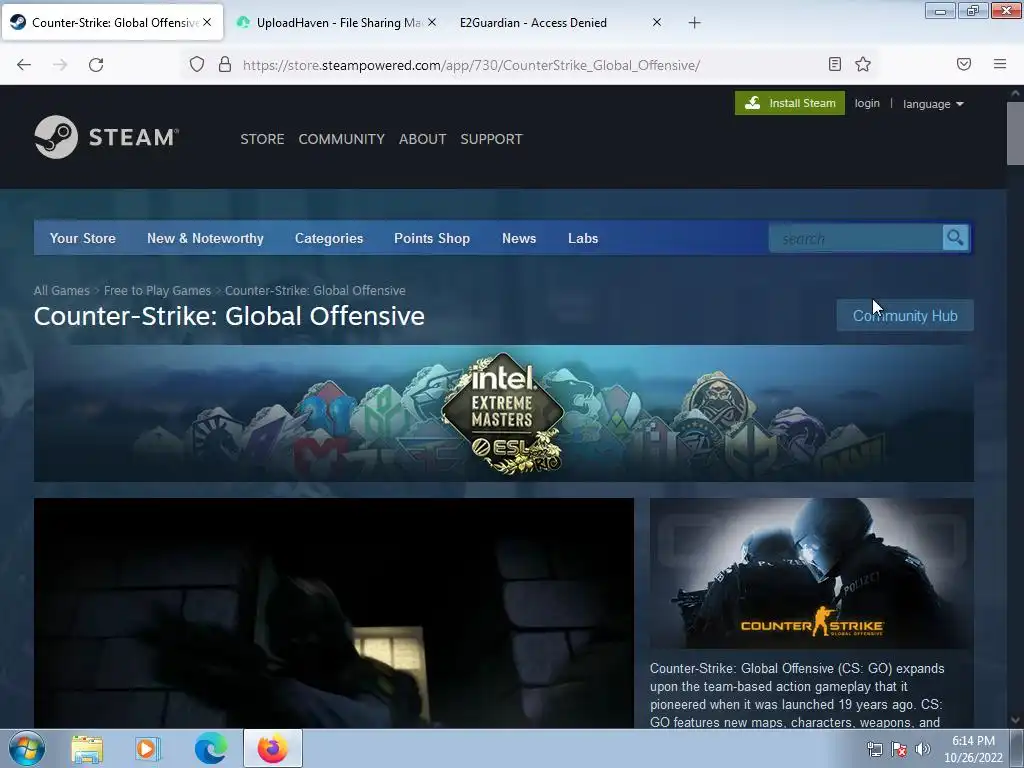Open the Your Store menu
Image resolution: width=1024 pixels, height=768 pixels.
(x=83, y=238)
